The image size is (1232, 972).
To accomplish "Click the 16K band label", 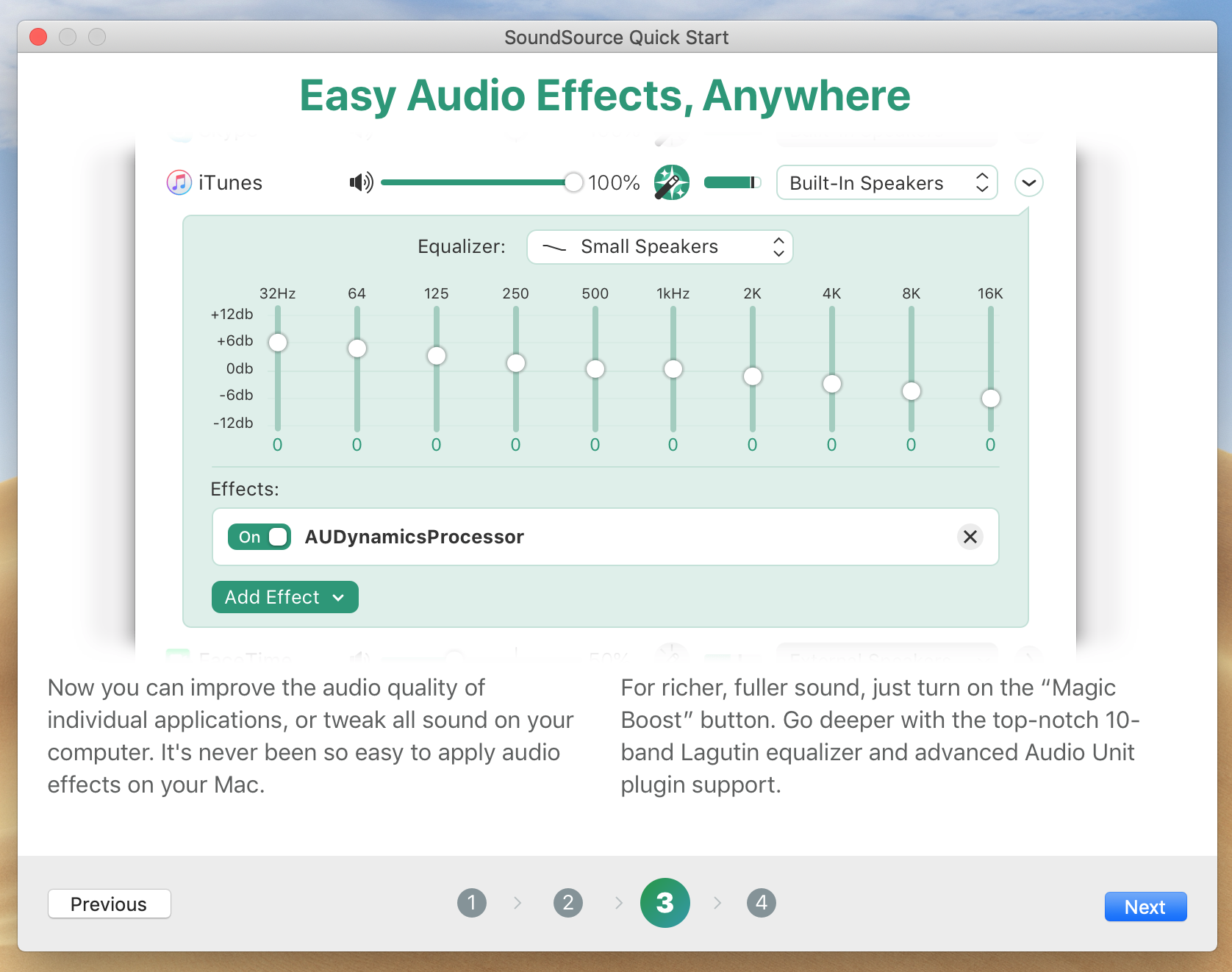I will [991, 293].
